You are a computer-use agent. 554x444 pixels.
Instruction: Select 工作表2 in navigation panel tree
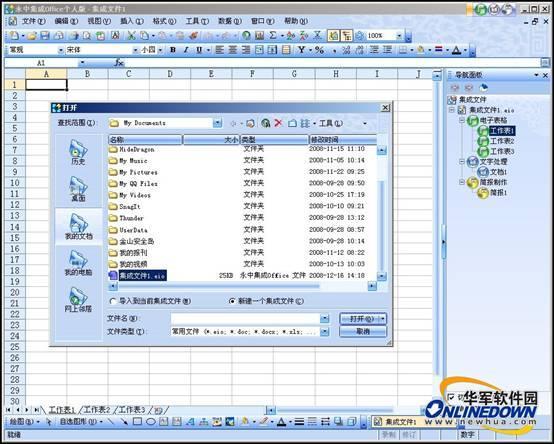502,141
